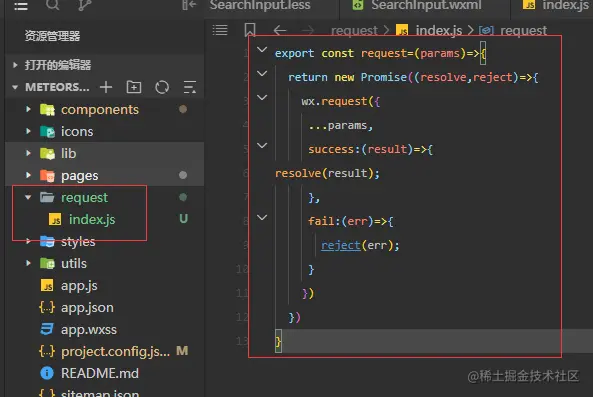The image size is (593, 397).
Task: Click the ...params, line in the editor
Action: tap(340, 125)
